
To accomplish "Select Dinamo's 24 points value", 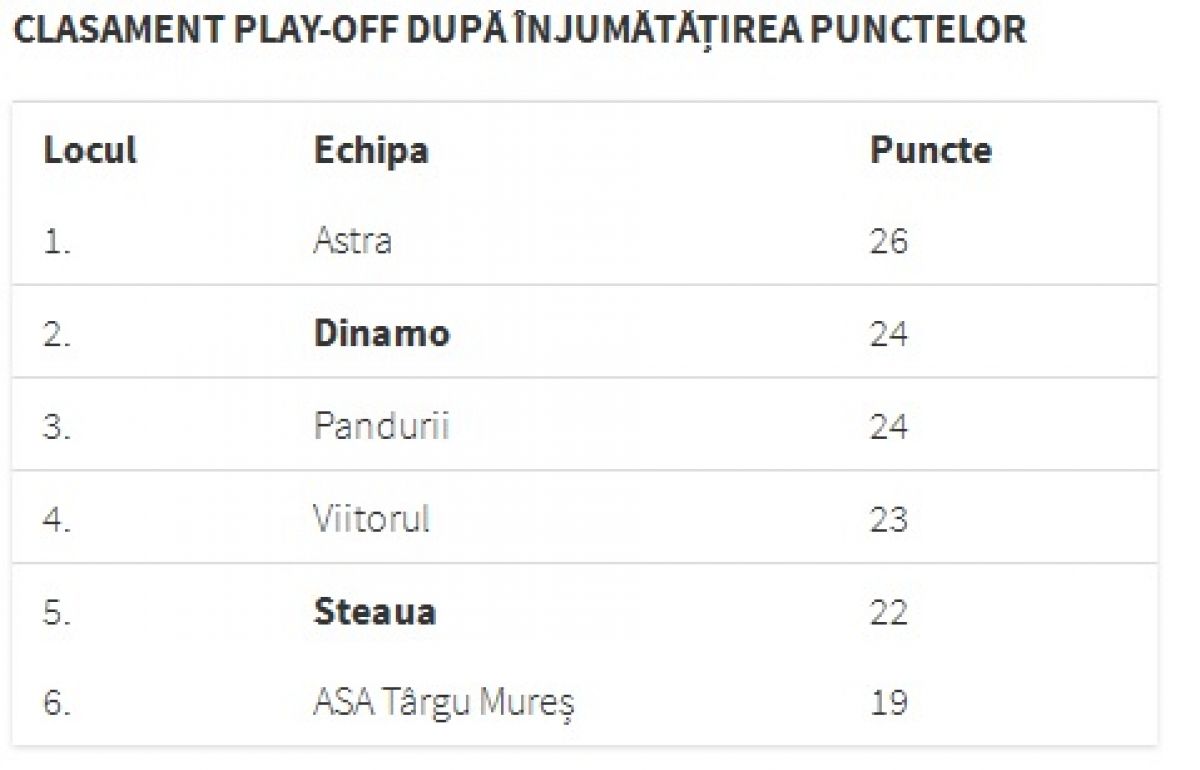I will pyautogui.click(x=888, y=333).
